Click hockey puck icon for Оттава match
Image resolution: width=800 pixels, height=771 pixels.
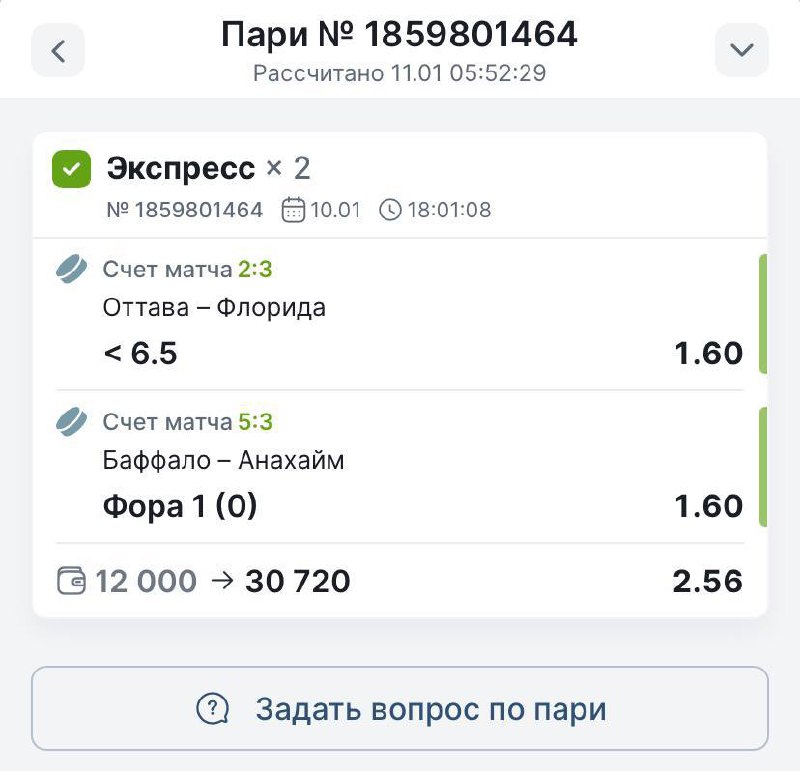(x=72, y=269)
